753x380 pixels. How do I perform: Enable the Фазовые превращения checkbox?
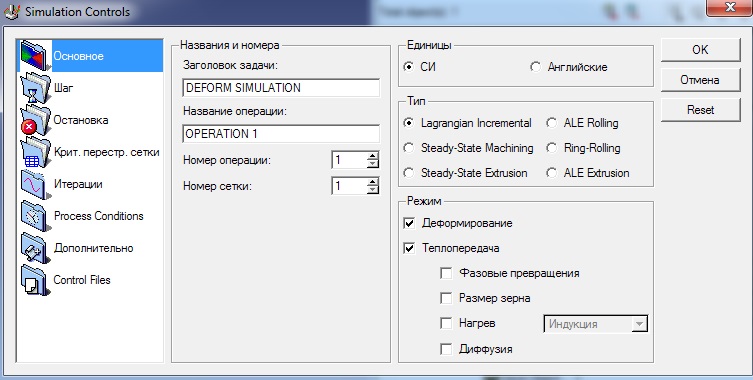446,273
